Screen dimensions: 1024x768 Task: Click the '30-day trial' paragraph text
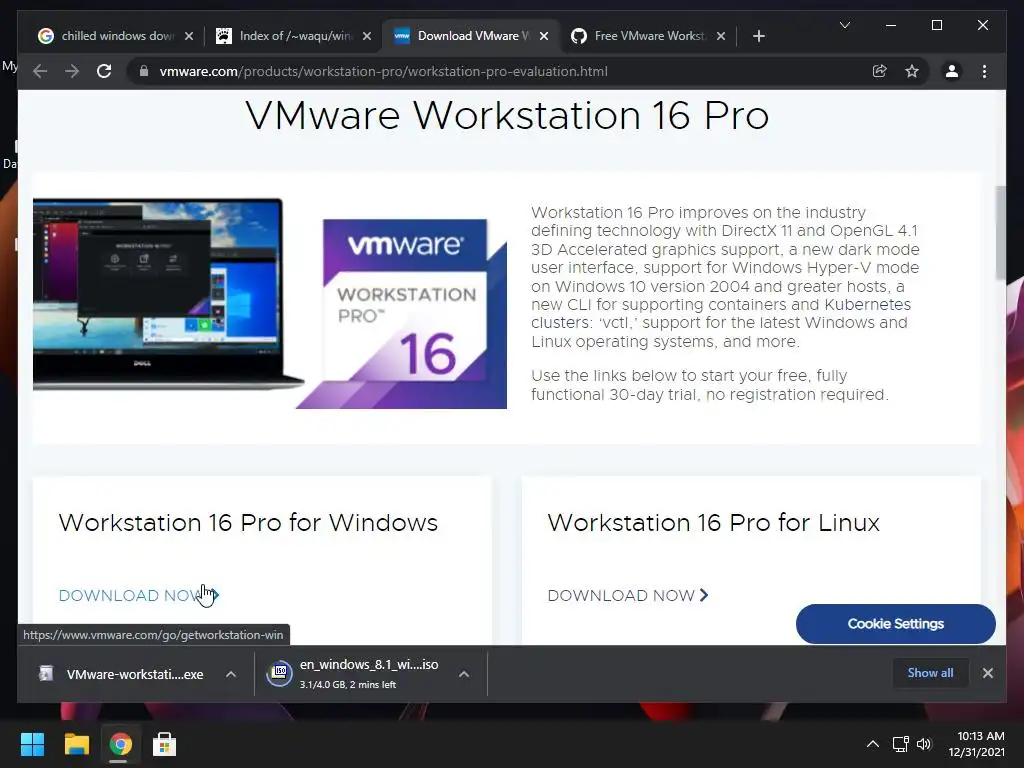pyautogui.click(x=710, y=385)
